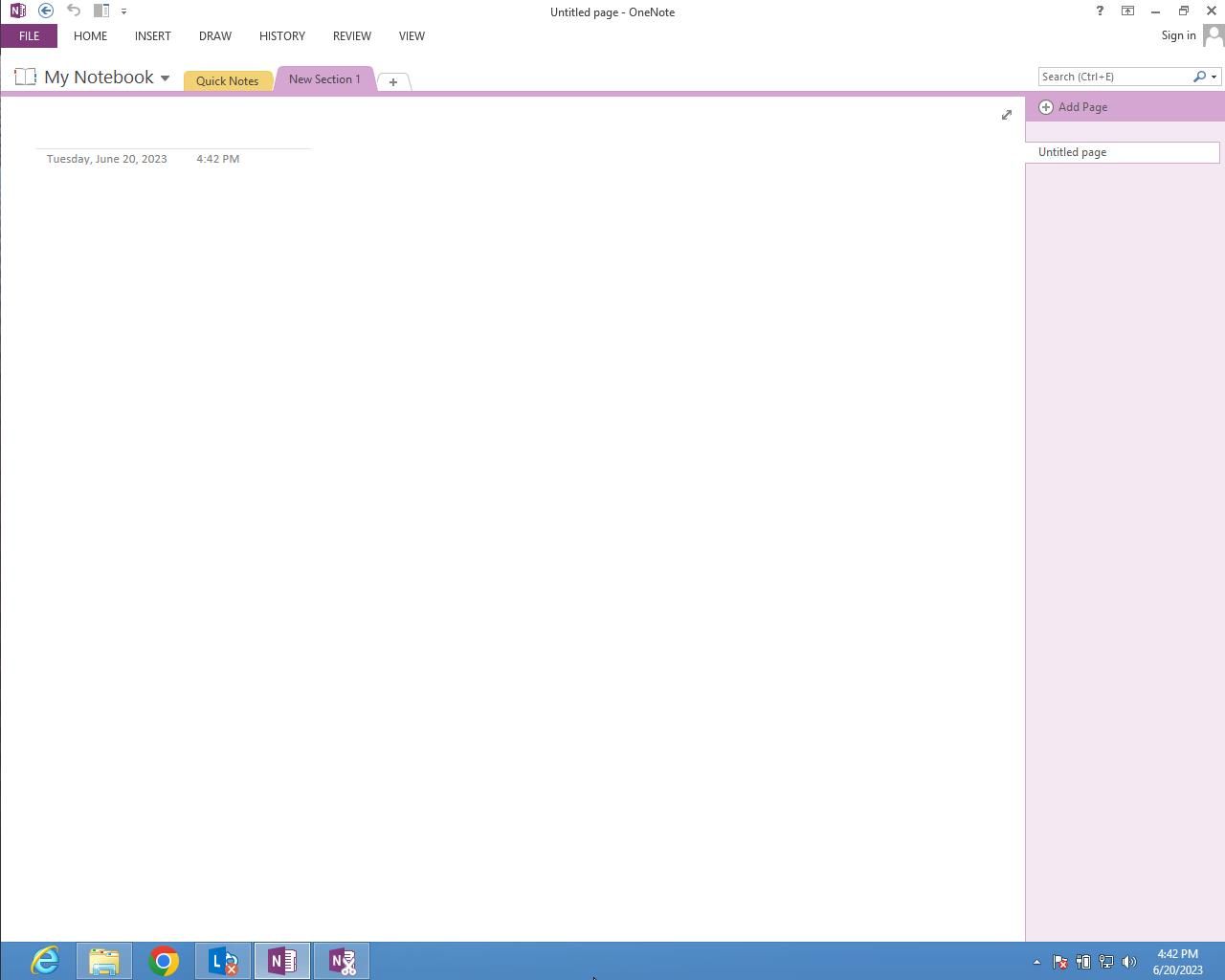Viewport: 1225px width, 980px height.
Task: Open the search scope dropdown arrow
Action: pyautogui.click(x=1214, y=77)
